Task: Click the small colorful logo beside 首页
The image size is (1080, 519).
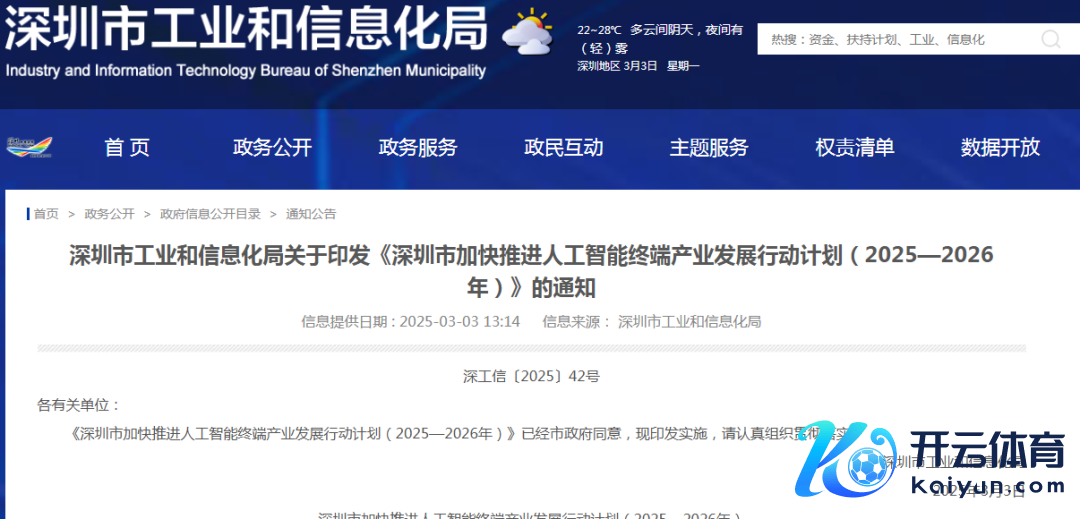Action: point(29,147)
